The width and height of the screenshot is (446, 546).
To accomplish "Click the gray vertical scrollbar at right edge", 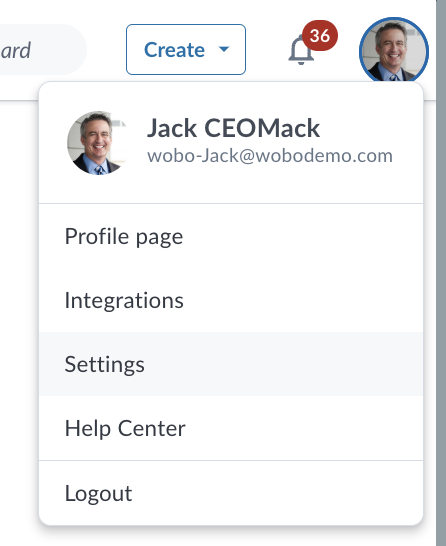I will [x=441, y=273].
